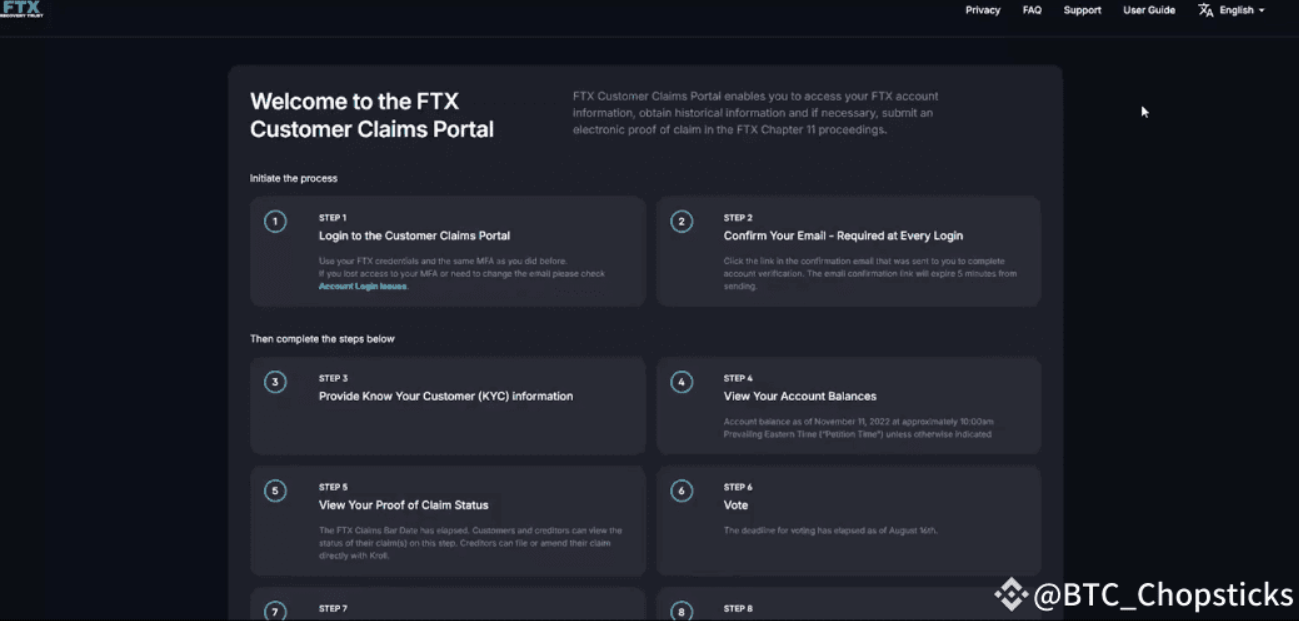Open the View Your Account Balances card
Image resolution: width=1299 pixels, height=621 pixels.
point(848,405)
